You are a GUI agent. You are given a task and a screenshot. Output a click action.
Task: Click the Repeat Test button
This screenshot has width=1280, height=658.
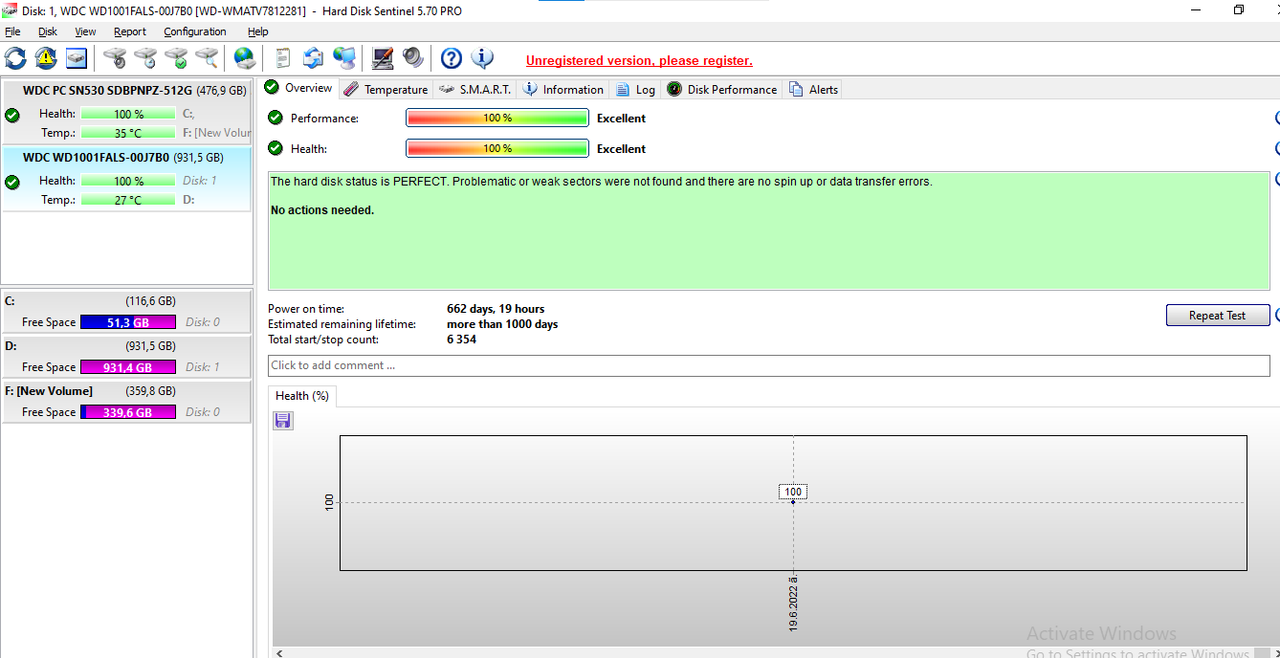point(1217,315)
